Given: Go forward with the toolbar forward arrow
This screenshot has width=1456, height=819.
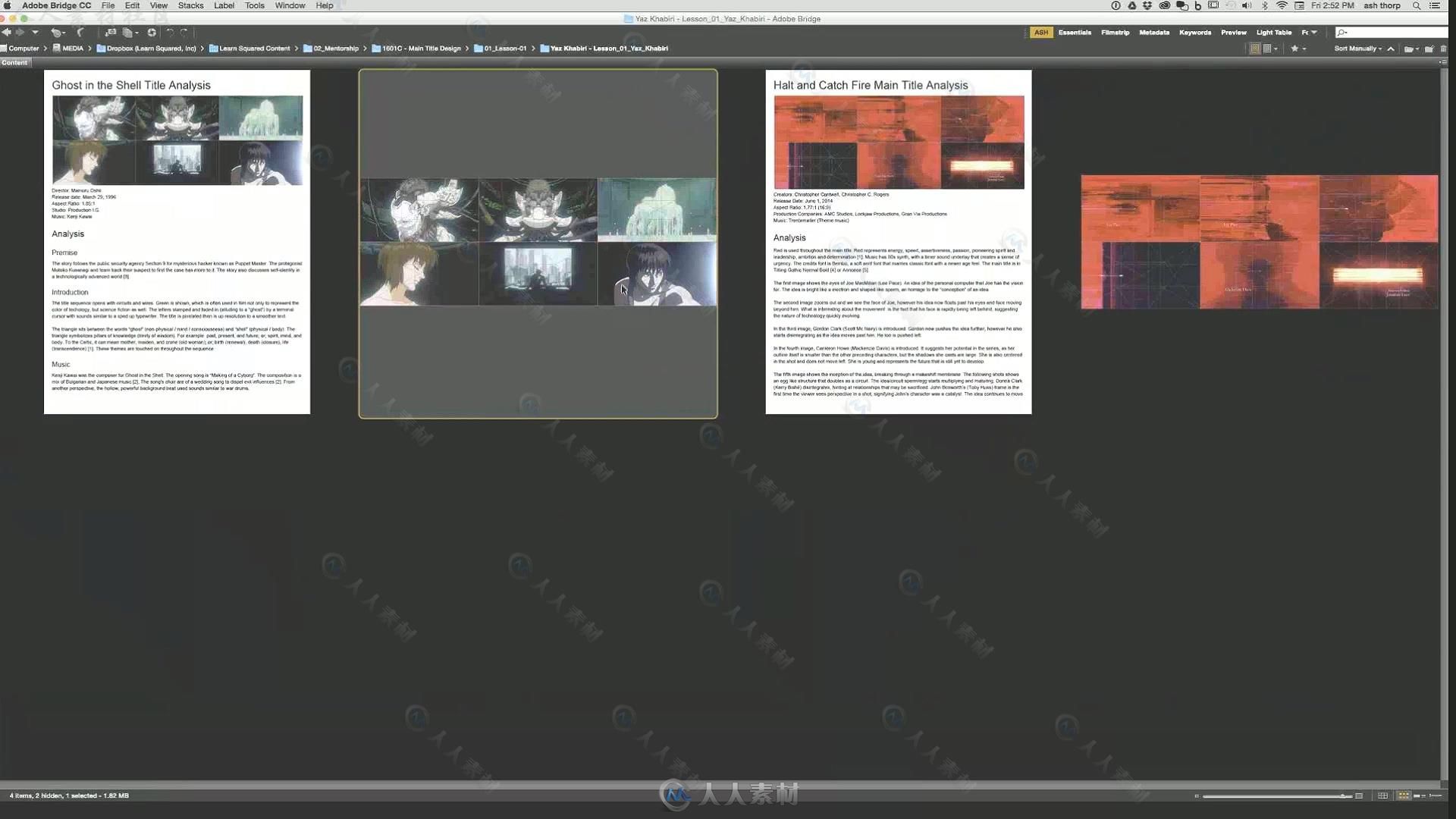Looking at the screenshot, I should (20, 33).
